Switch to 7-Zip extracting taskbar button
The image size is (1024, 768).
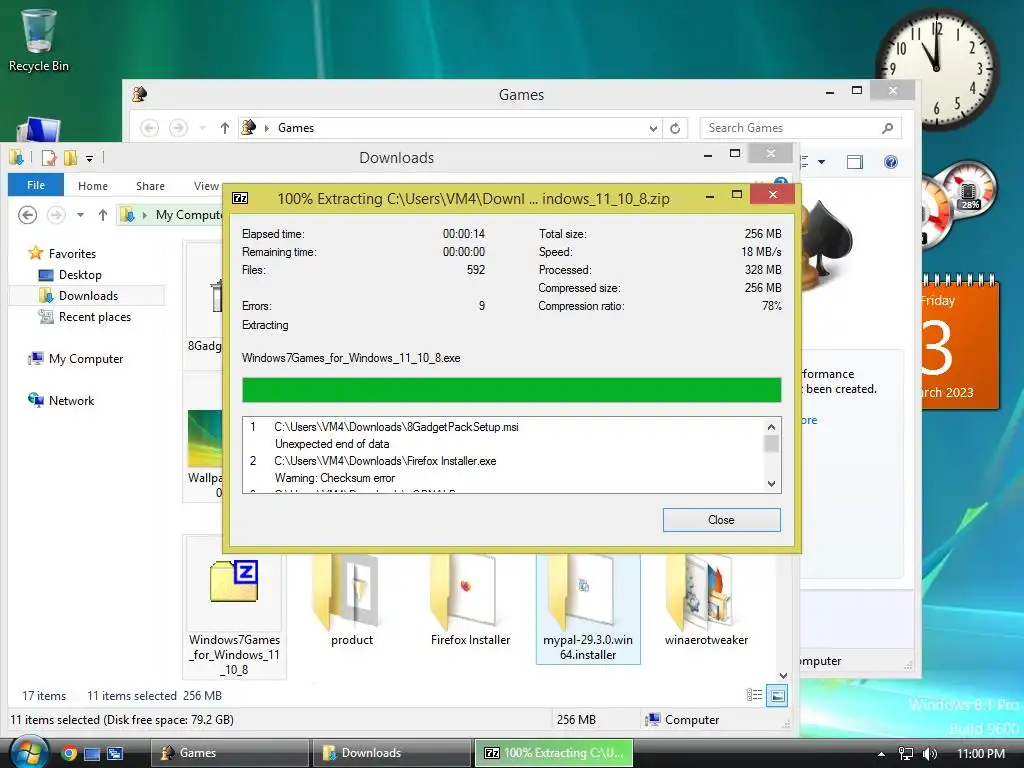tap(553, 753)
